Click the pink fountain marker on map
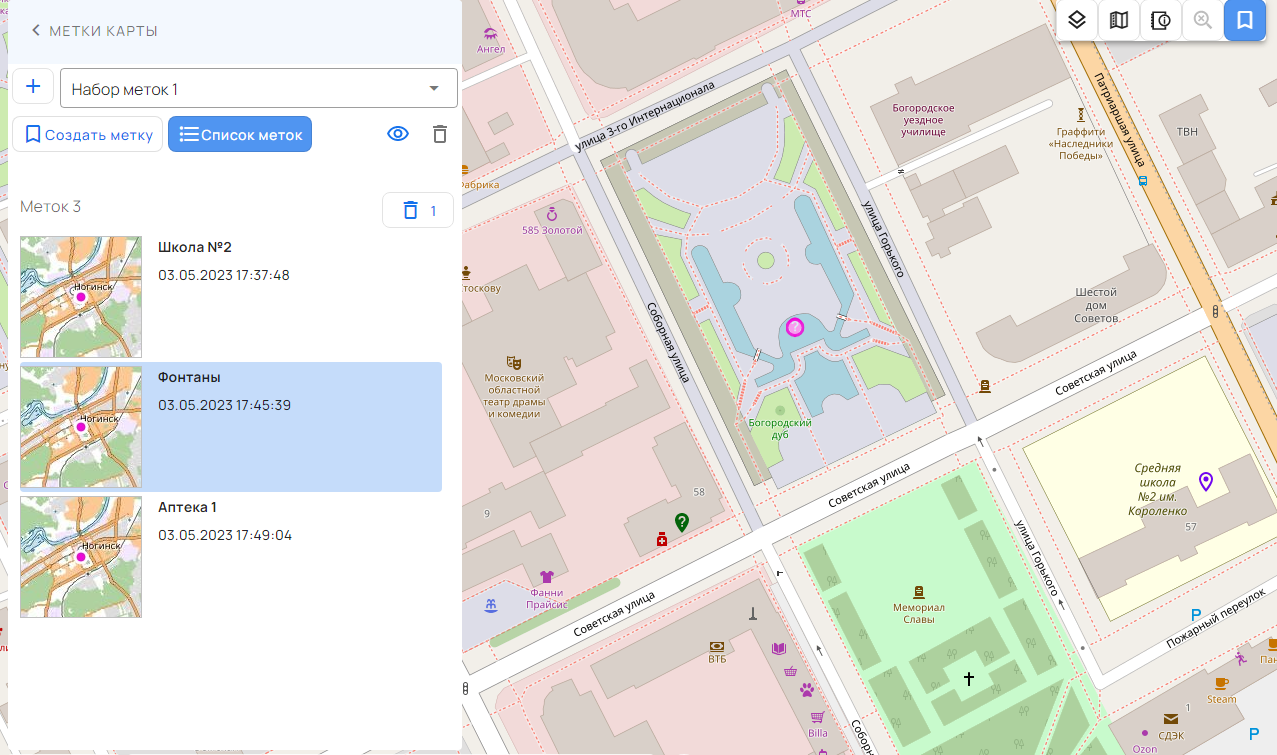 795,327
